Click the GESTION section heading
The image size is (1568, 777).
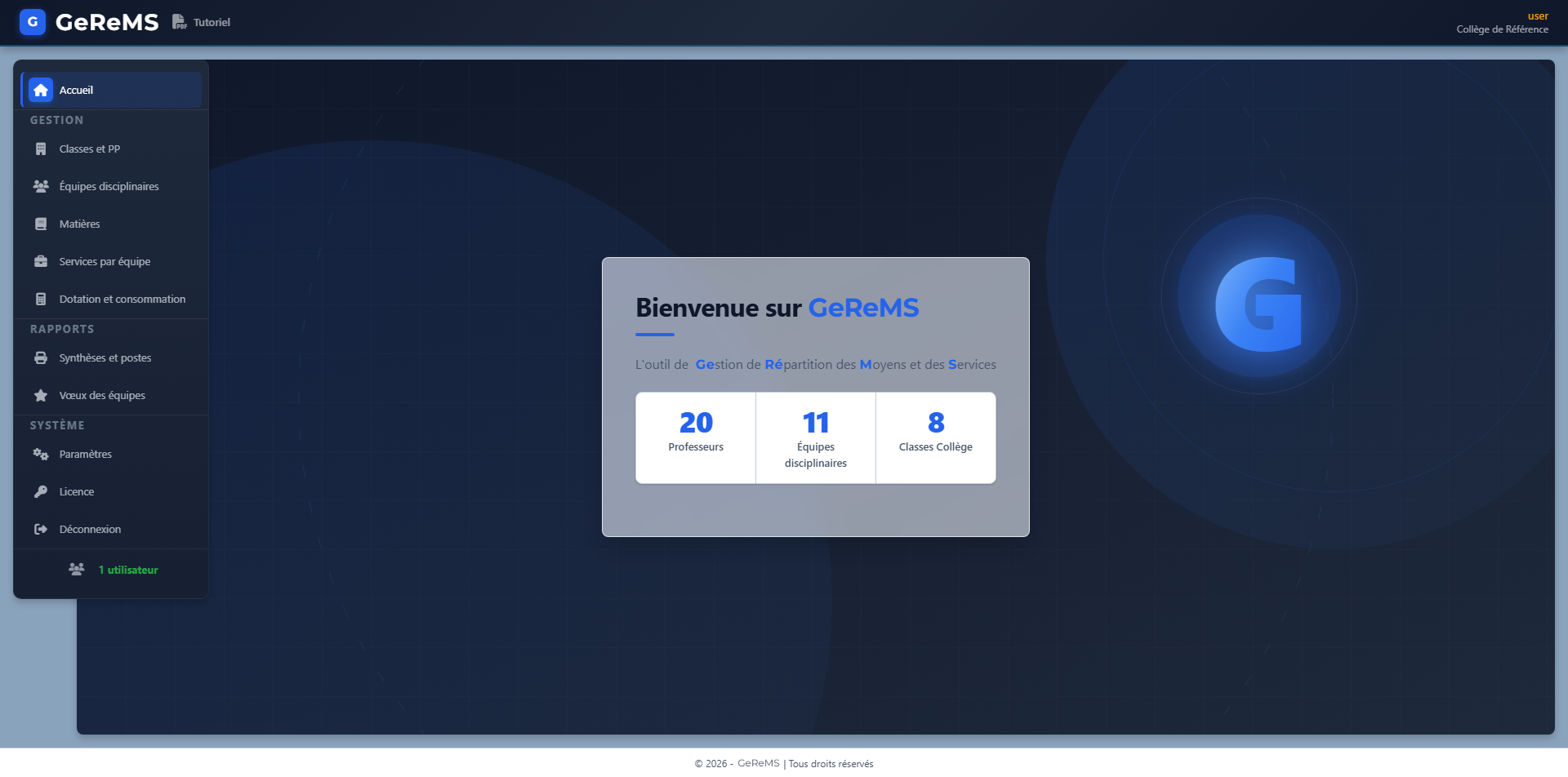pos(56,120)
